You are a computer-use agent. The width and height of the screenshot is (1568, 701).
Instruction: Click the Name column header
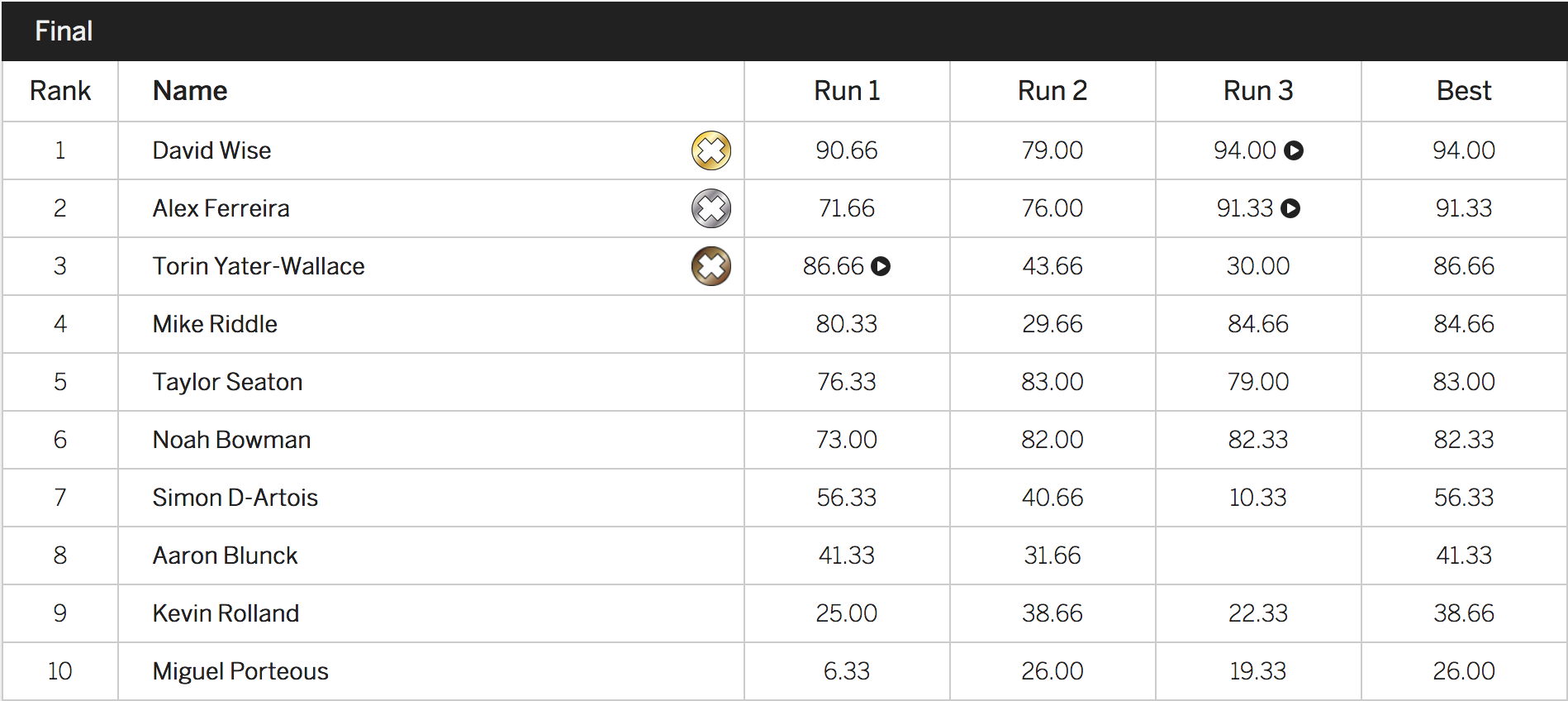(190, 91)
